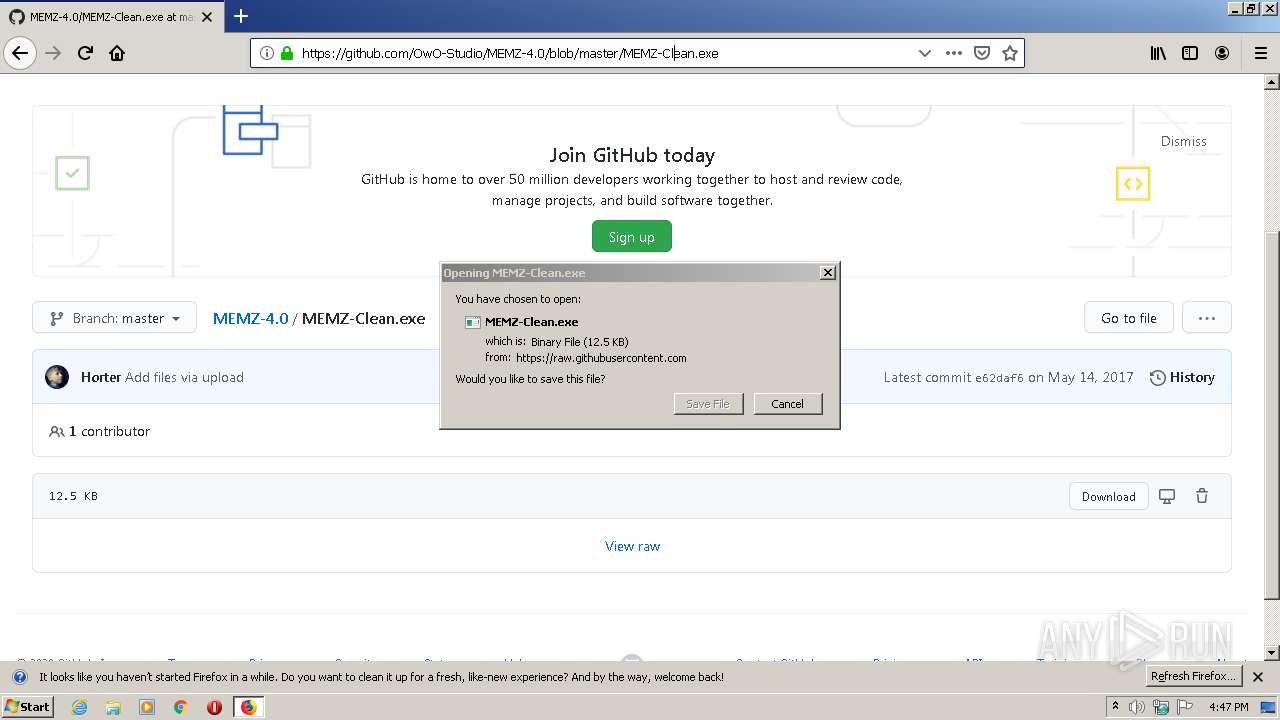
Task: Save page to Pocket icon
Action: point(982,53)
